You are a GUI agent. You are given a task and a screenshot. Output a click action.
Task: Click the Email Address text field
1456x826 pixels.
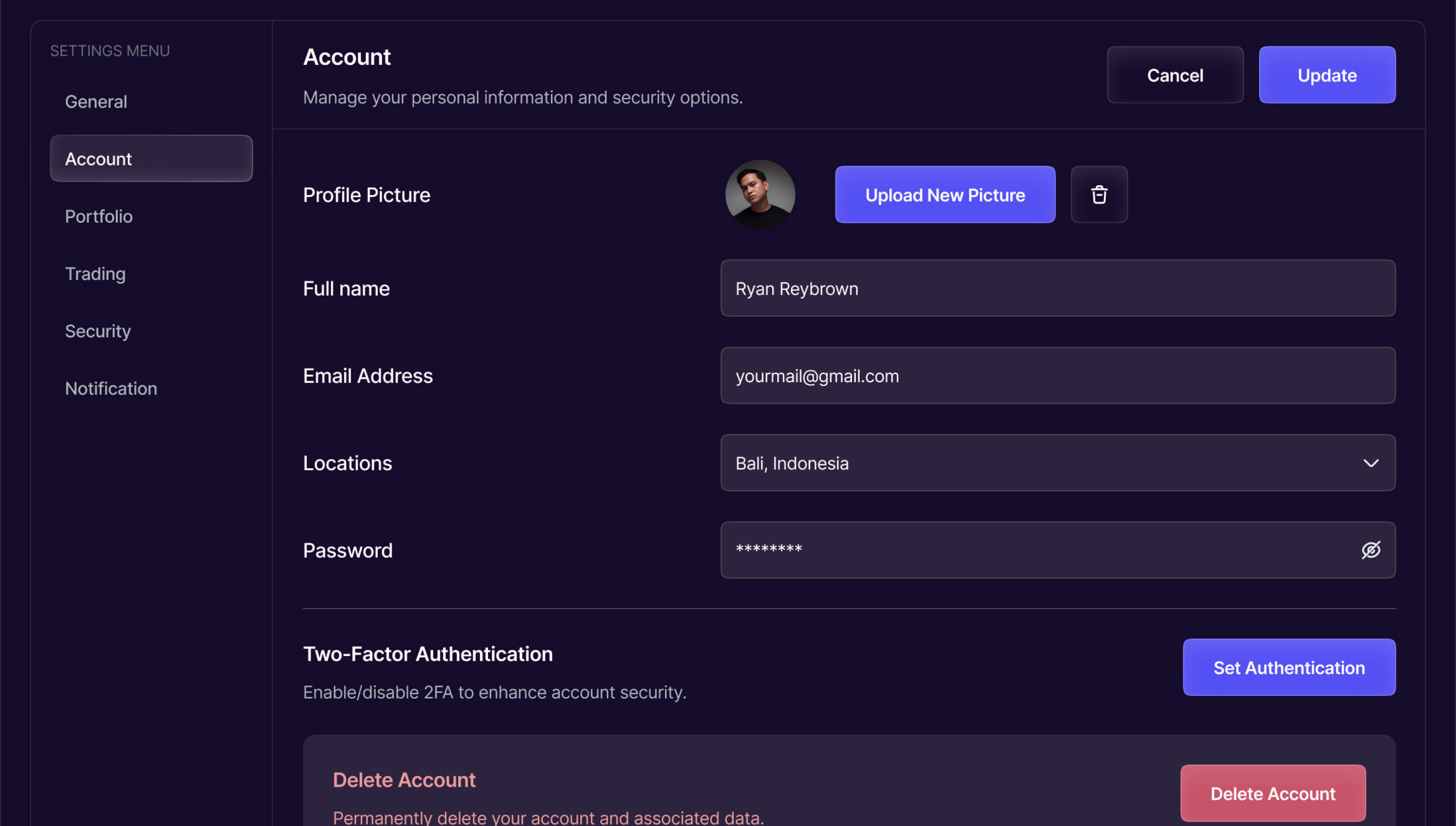pos(1057,376)
